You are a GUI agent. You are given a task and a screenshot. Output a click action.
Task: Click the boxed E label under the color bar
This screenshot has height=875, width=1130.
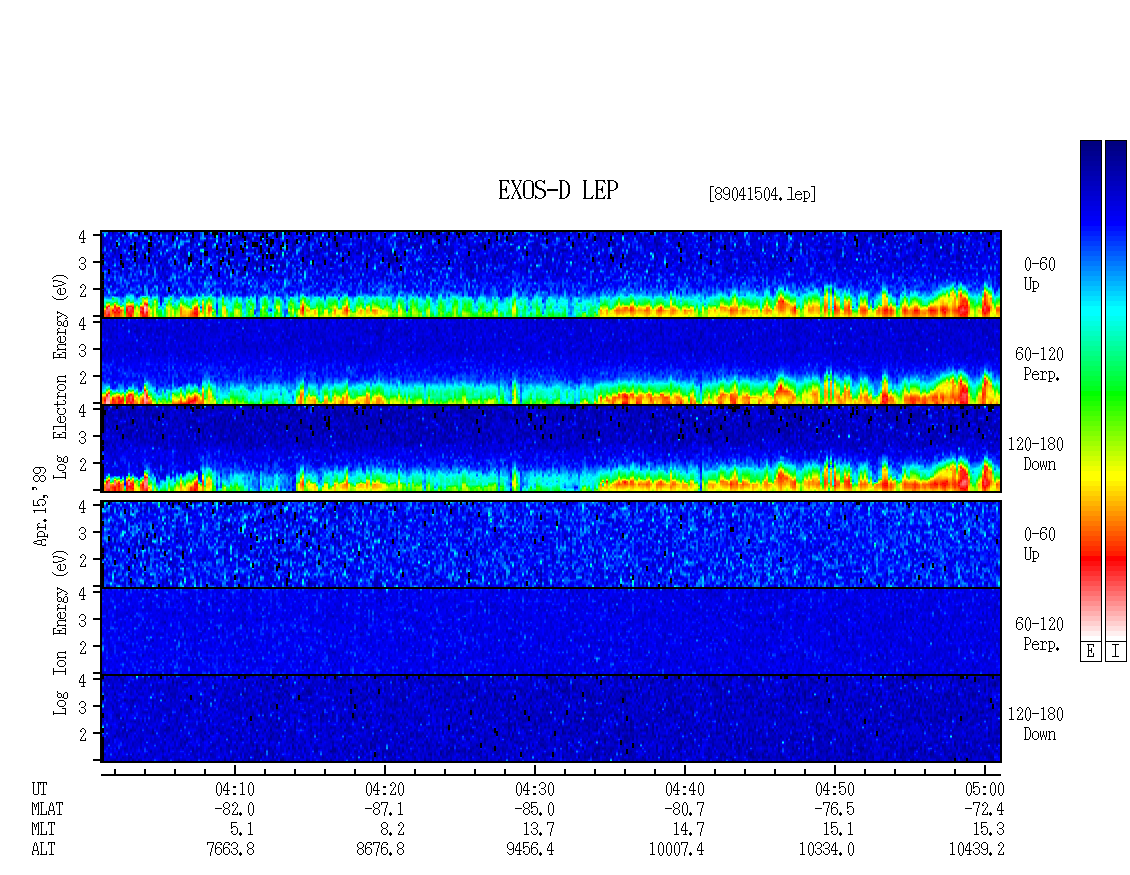[1090, 651]
